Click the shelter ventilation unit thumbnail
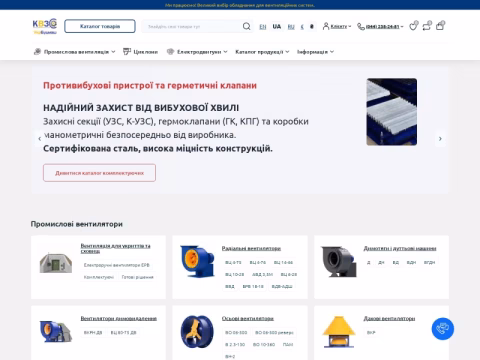The height and width of the screenshot is (360, 480). point(56,263)
